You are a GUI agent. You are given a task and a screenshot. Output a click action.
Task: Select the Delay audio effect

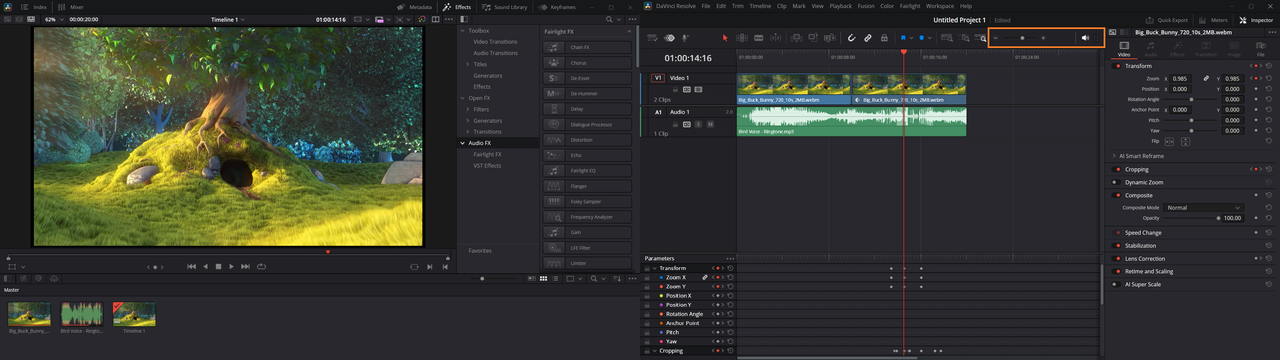coord(588,109)
